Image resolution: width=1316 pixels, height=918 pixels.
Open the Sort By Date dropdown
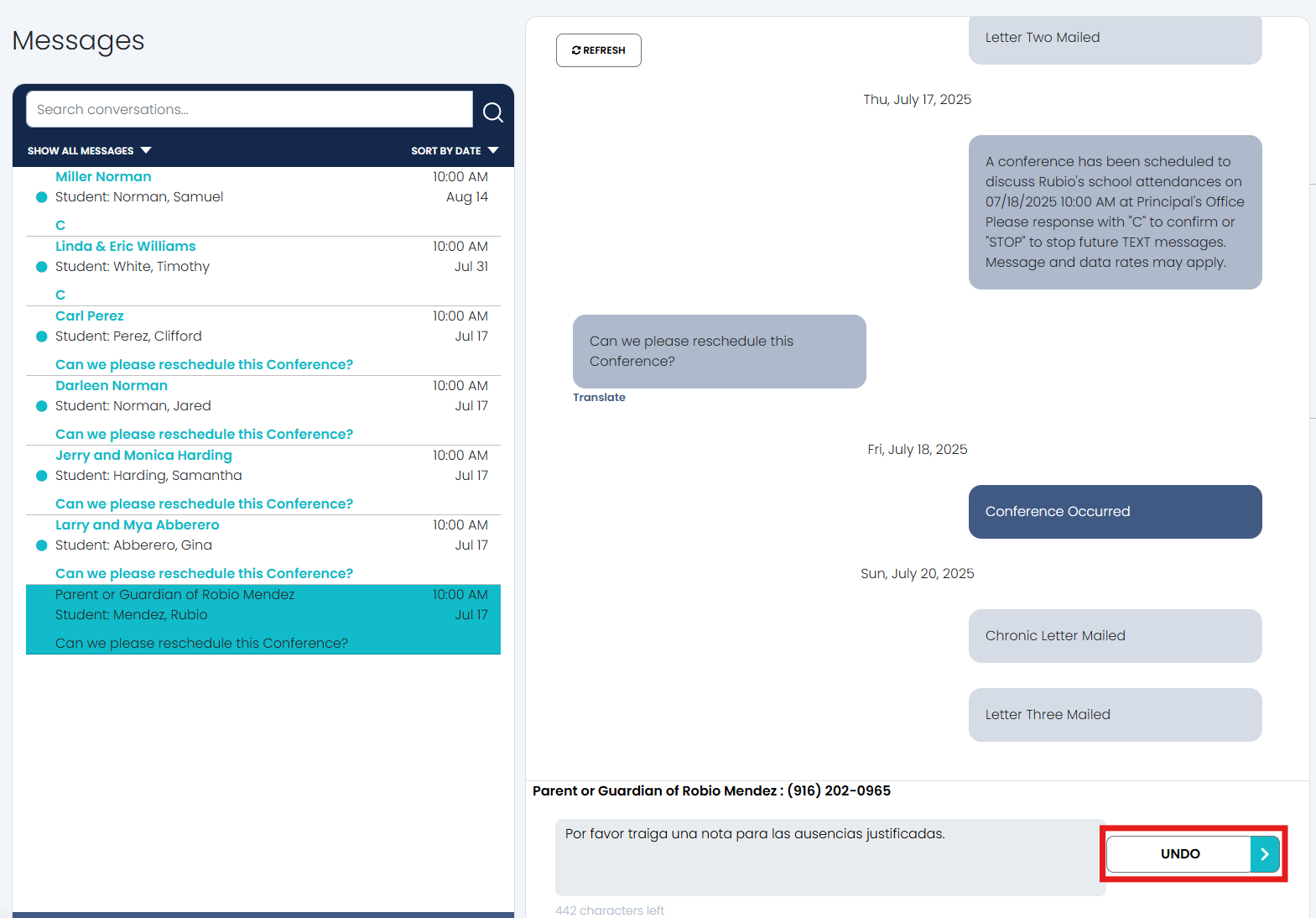click(454, 151)
